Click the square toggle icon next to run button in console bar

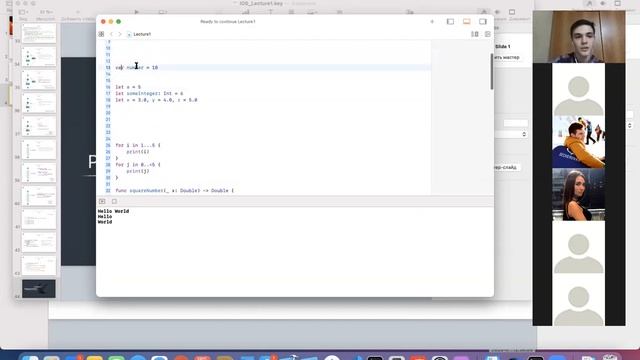click(x=114, y=201)
